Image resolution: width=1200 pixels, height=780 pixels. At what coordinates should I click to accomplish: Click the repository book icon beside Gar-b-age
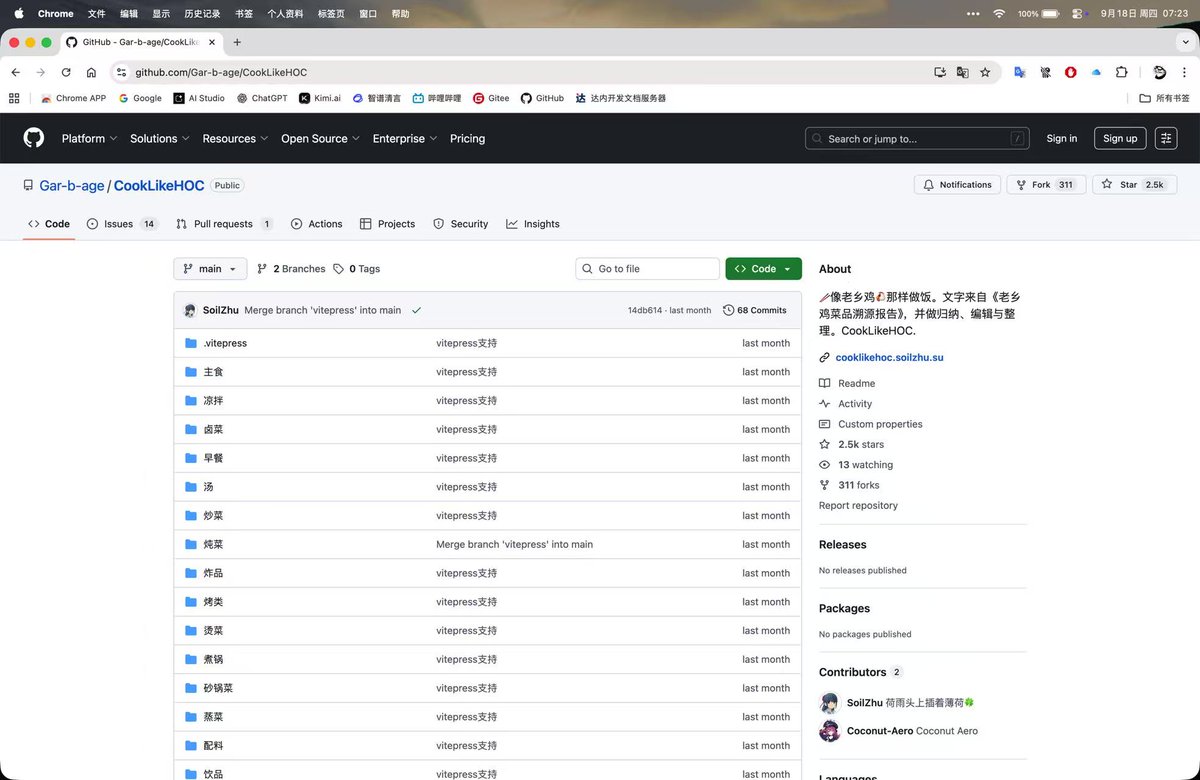pyautogui.click(x=27, y=184)
